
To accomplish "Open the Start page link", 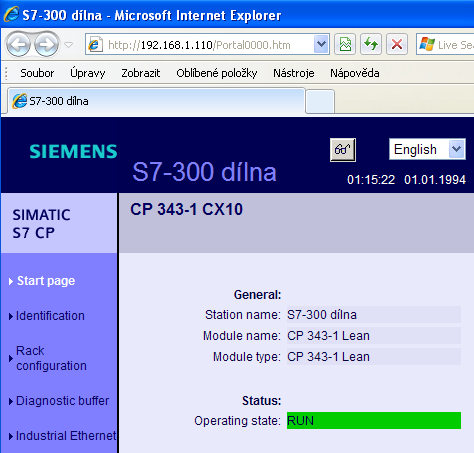I will [x=46, y=281].
